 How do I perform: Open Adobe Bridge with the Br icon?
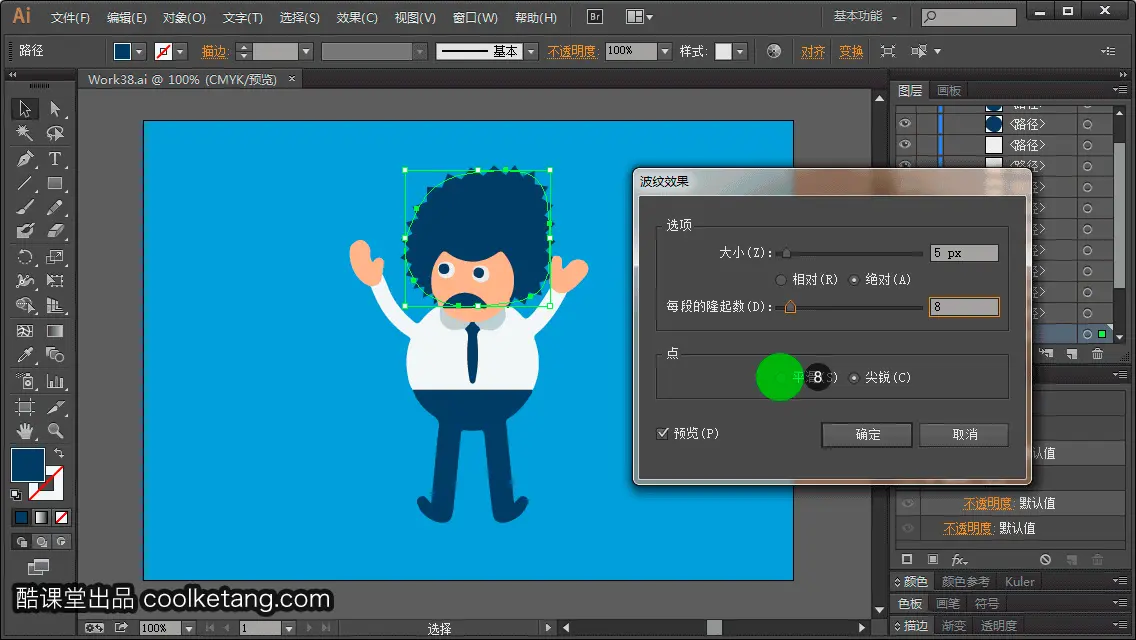tap(595, 17)
